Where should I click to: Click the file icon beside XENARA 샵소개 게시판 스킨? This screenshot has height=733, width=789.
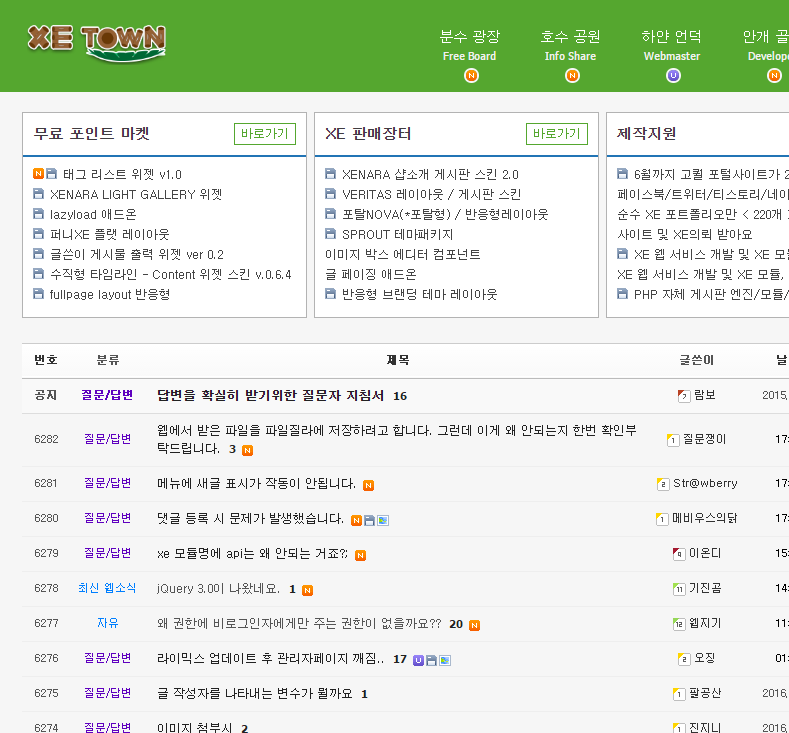pyautogui.click(x=331, y=174)
